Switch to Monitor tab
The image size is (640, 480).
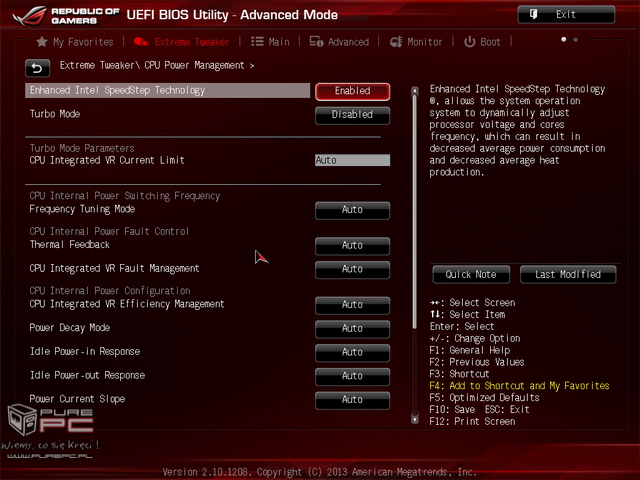click(x=416, y=42)
